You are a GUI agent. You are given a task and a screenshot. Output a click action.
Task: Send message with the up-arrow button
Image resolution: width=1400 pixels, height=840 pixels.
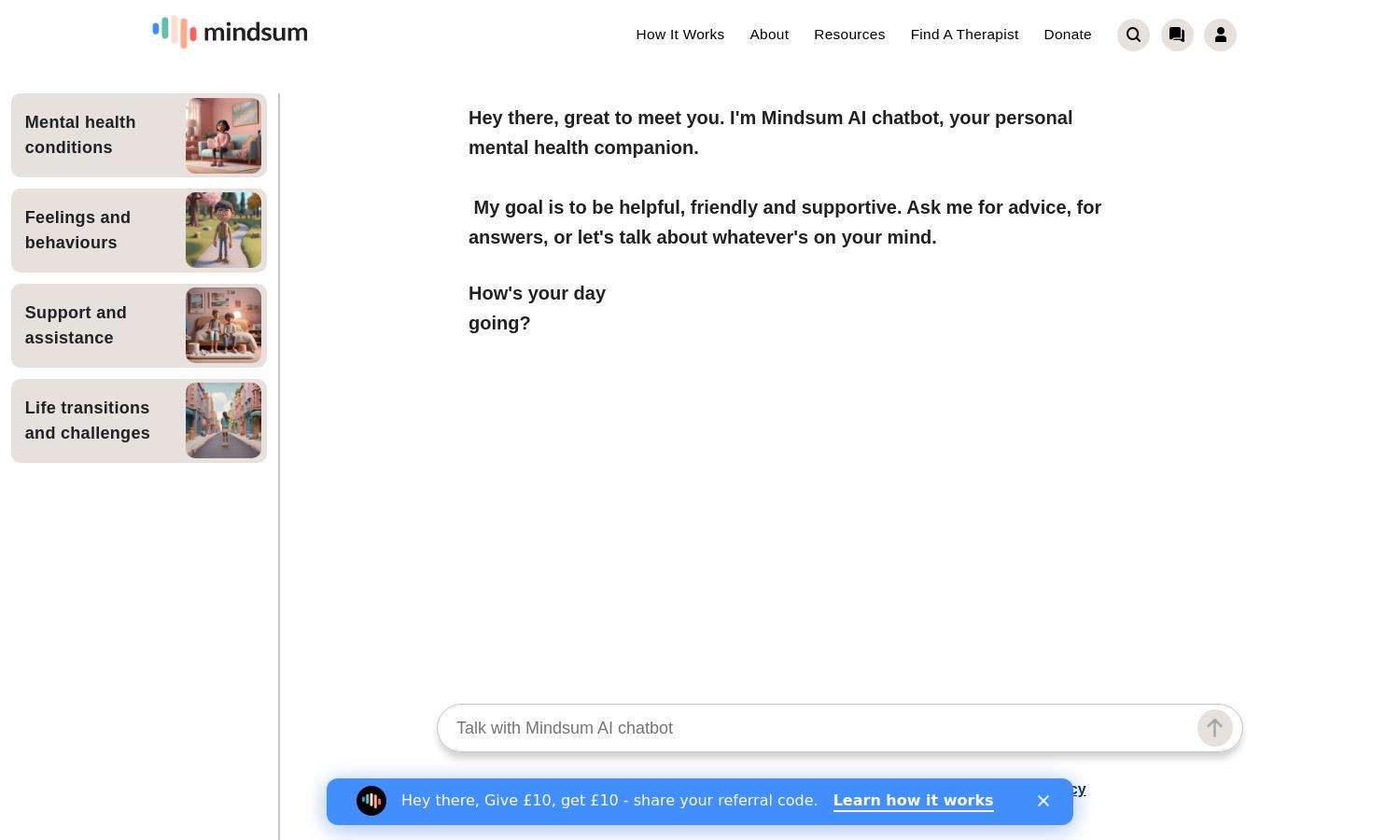[x=1214, y=728]
